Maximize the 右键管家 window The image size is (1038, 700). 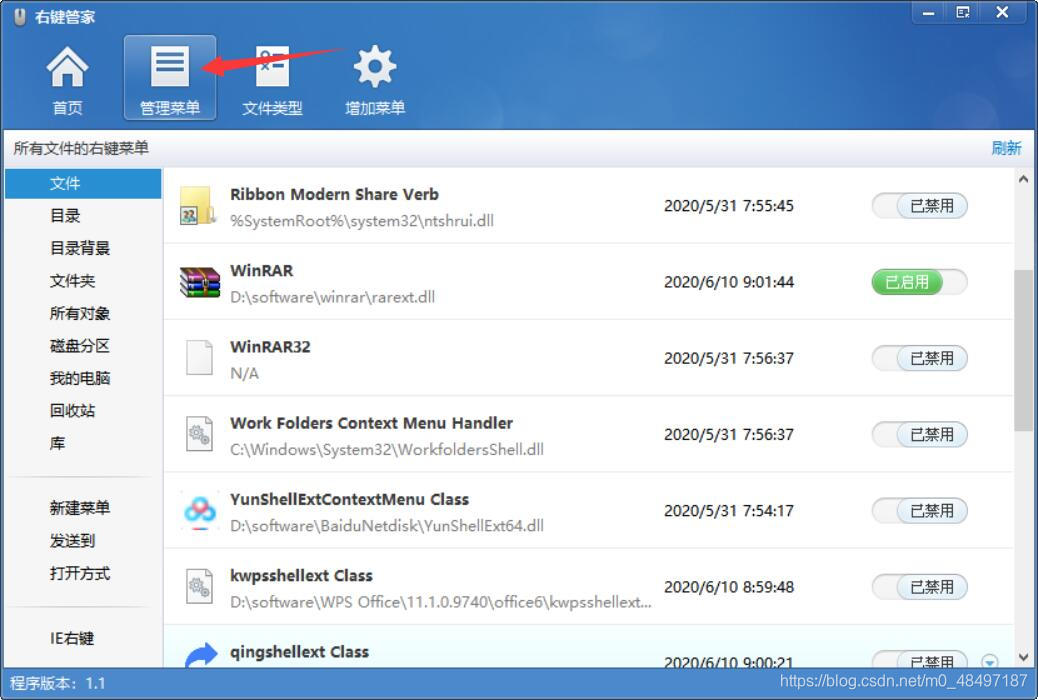pyautogui.click(x=963, y=13)
